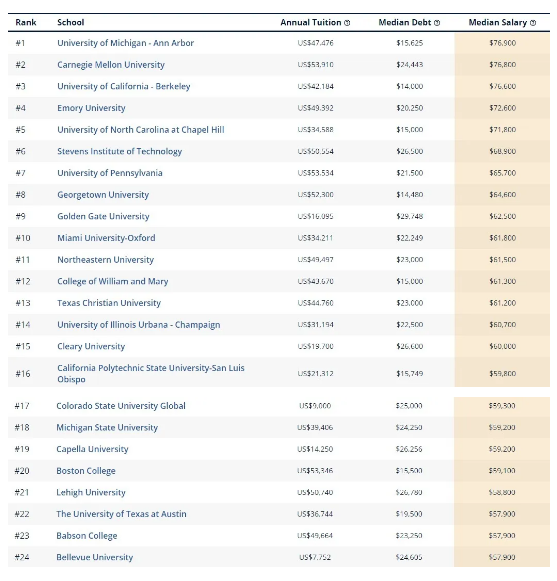
Task: Click the Rank column header
Action: [26, 23]
